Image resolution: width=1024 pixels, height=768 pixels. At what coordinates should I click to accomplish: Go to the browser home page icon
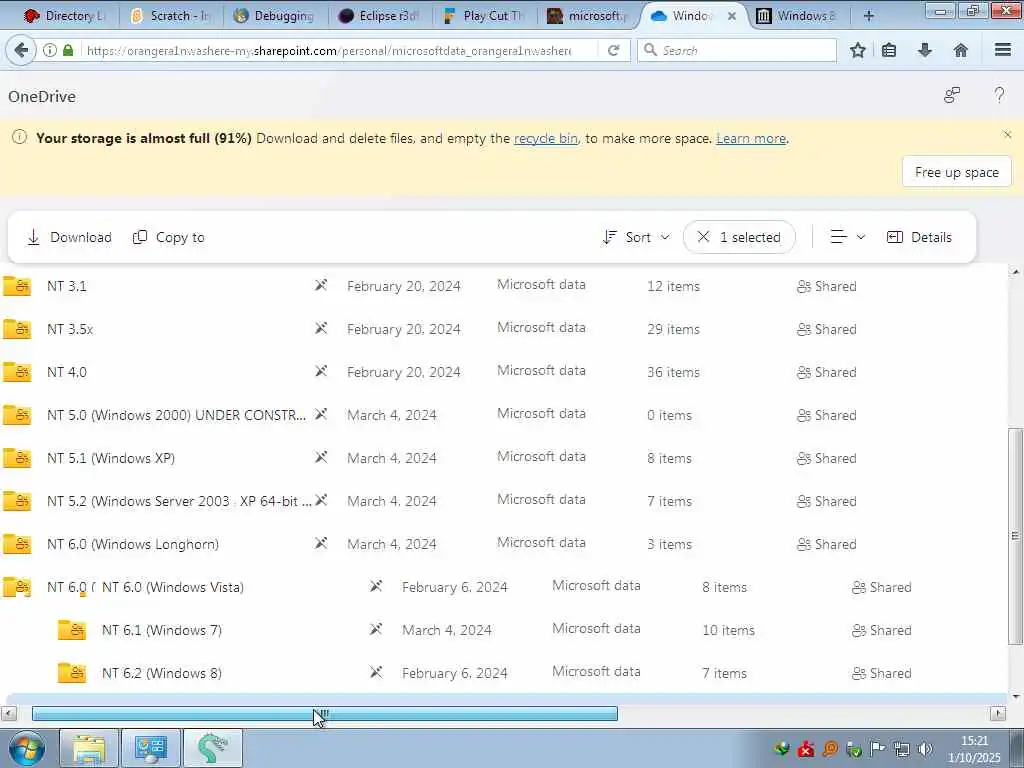click(961, 50)
